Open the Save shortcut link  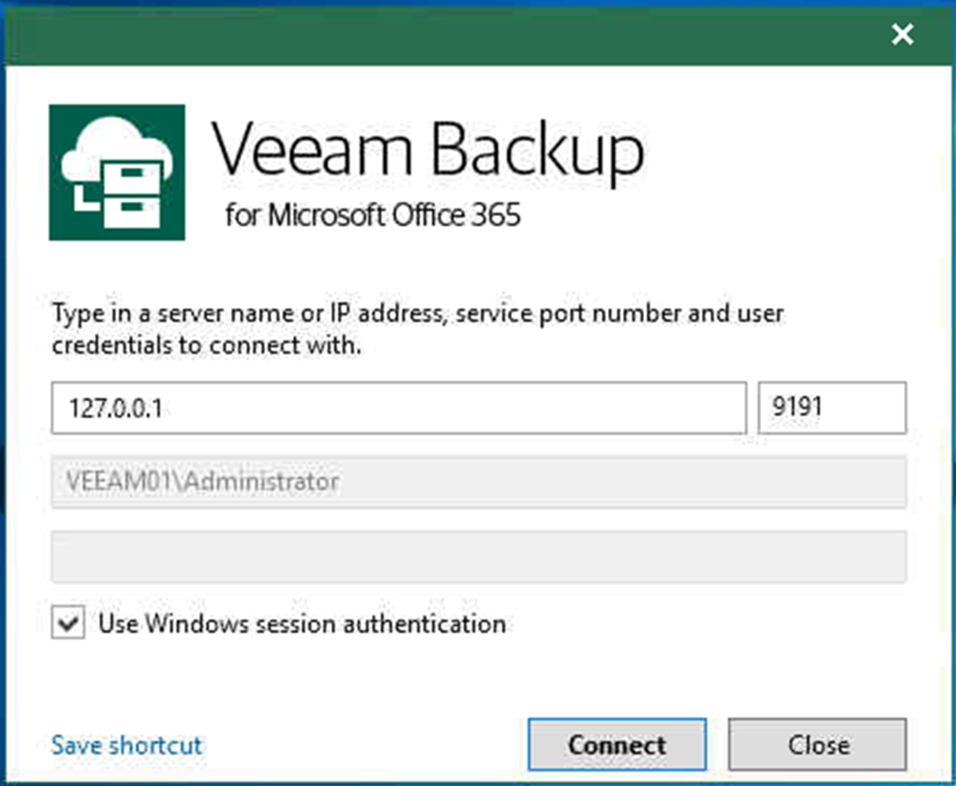tap(126, 745)
